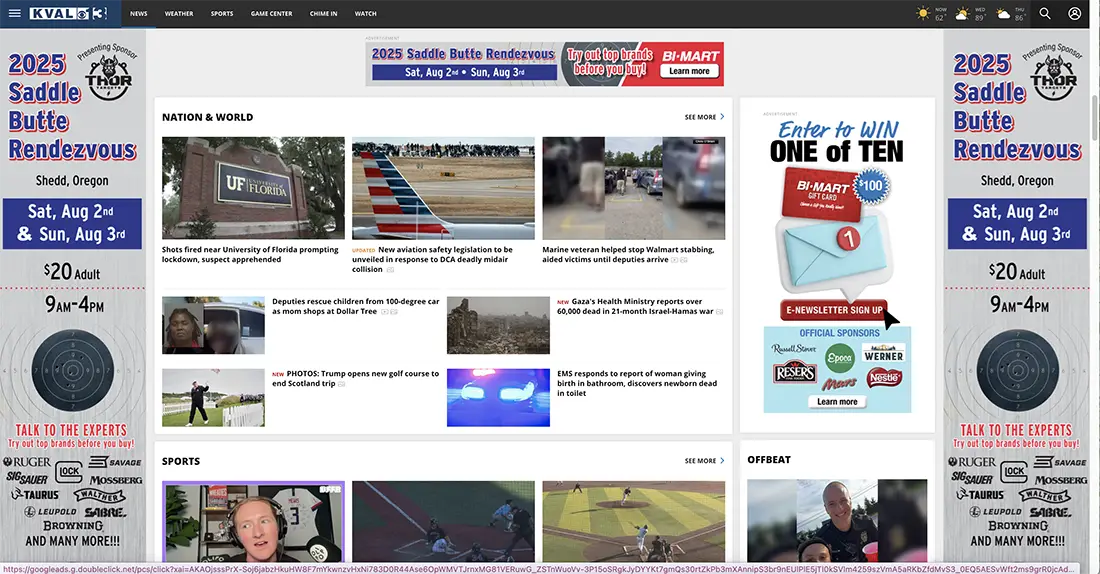This screenshot has width=1100, height=574.
Task: Open the user account profile icon
Action: click(1074, 13)
